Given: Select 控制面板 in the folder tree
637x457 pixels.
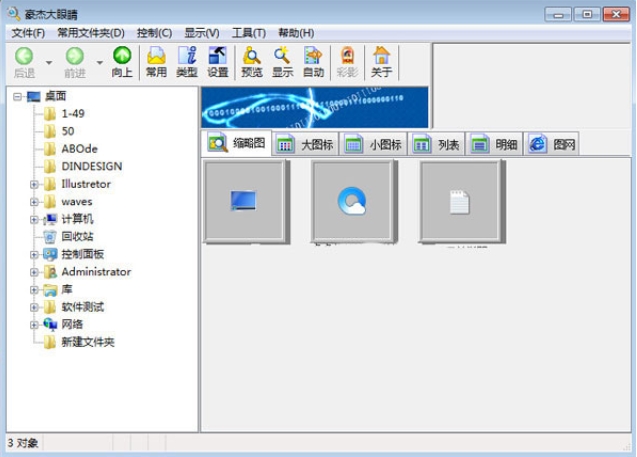Looking at the screenshot, I should pos(82,254).
